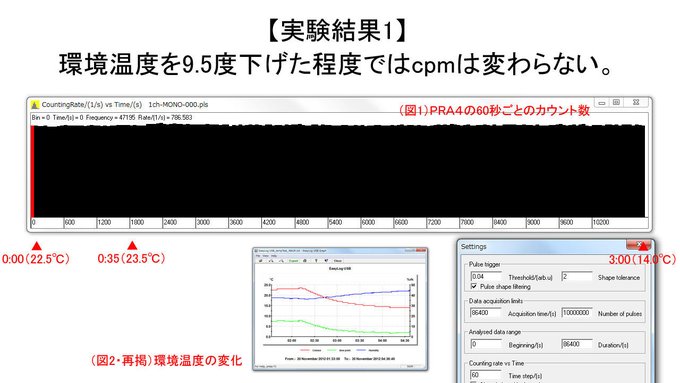Click Export in the EasyLog toolbar
680x383 pixels.
[x=294, y=261]
